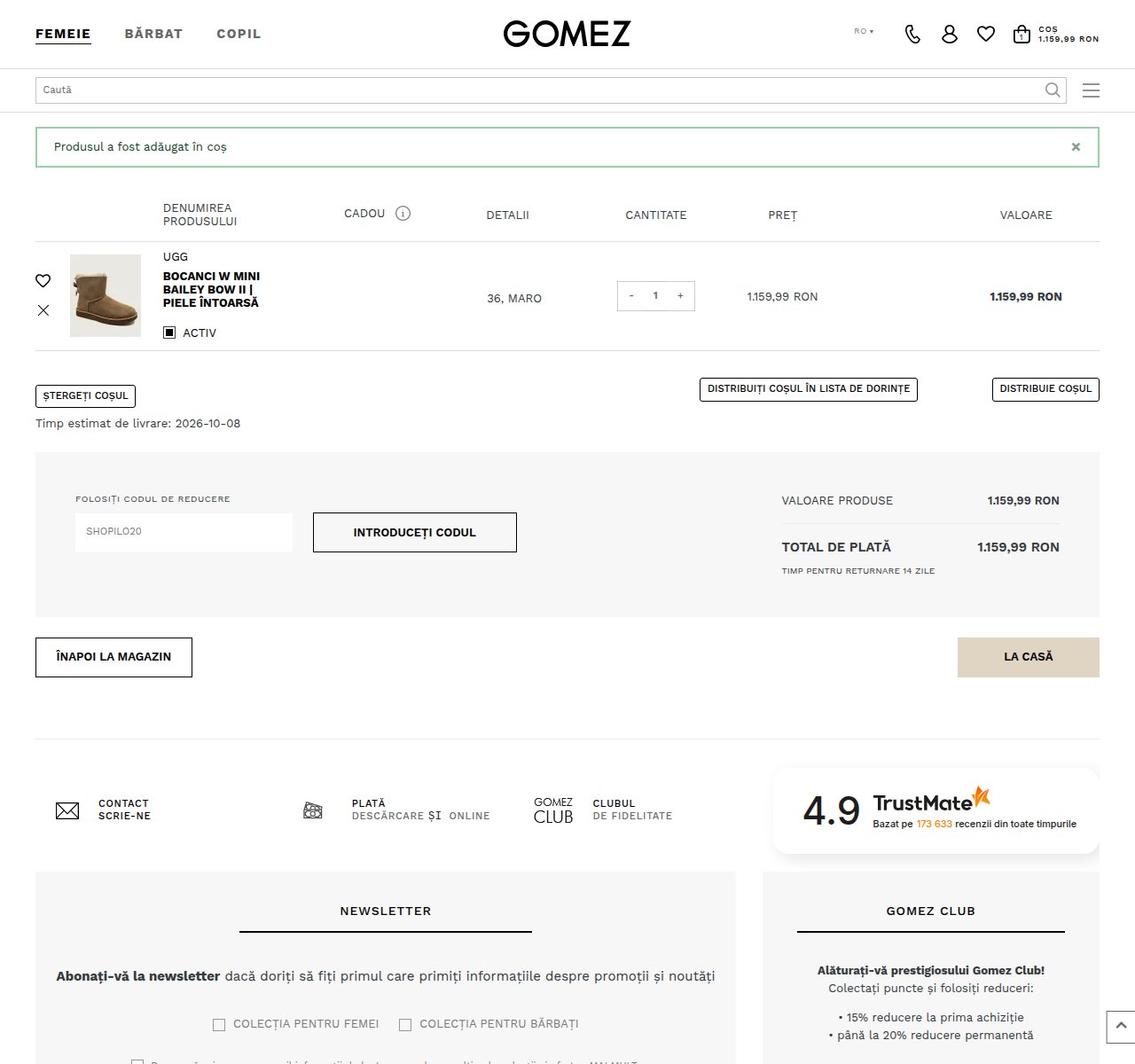Open the phone contact icon in header
Image resolution: width=1135 pixels, height=1064 pixels.
(912, 35)
